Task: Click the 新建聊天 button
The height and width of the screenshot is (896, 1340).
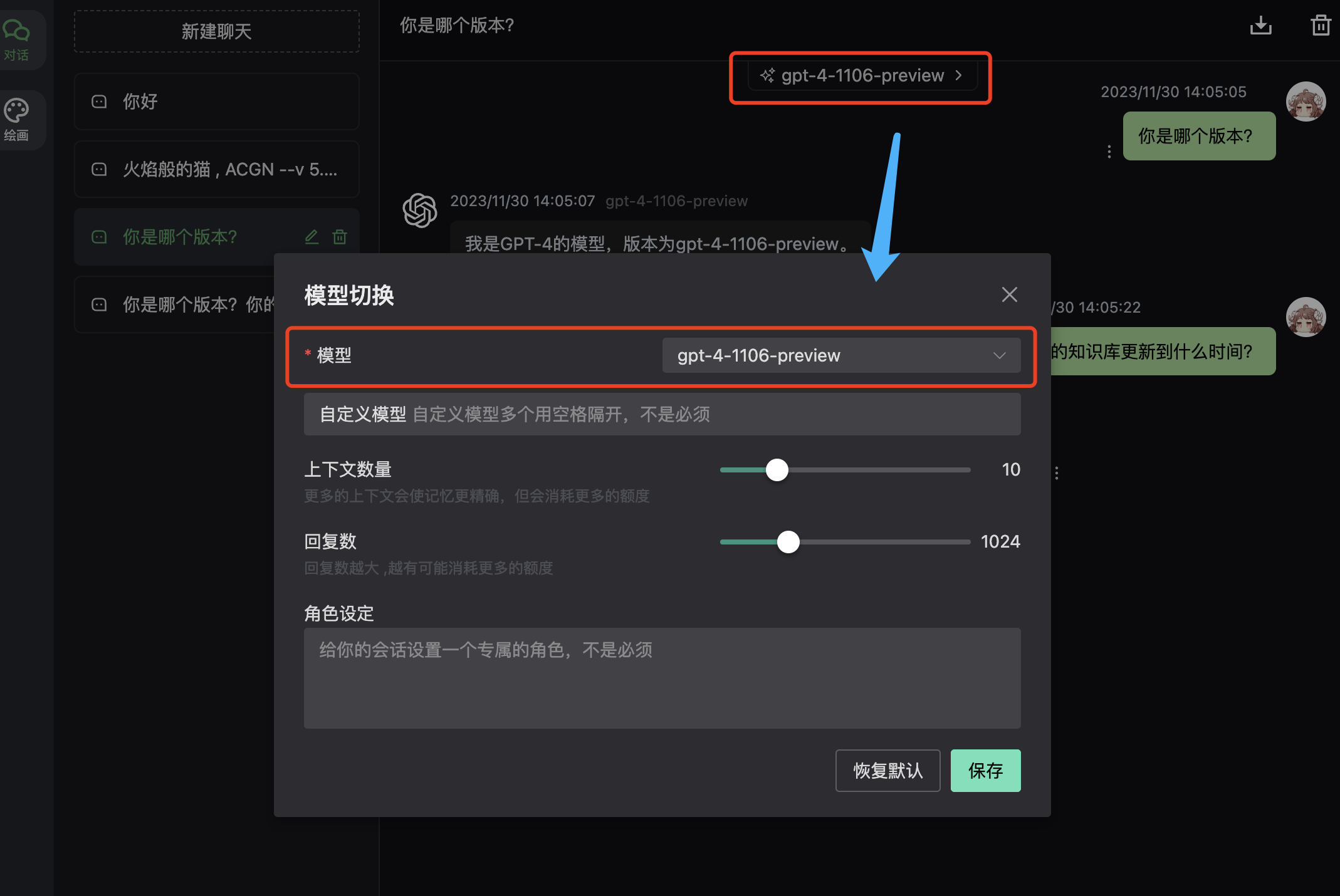Action: point(216,31)
